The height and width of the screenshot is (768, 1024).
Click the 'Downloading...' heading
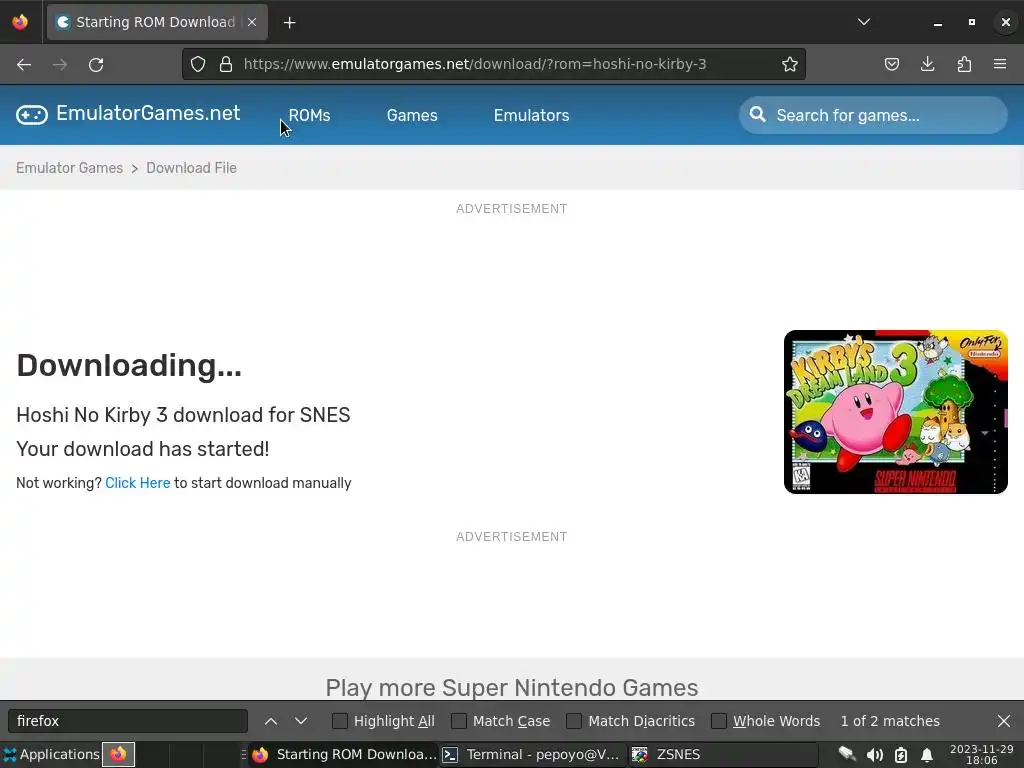pyautogui.click(x=129, y=365)
